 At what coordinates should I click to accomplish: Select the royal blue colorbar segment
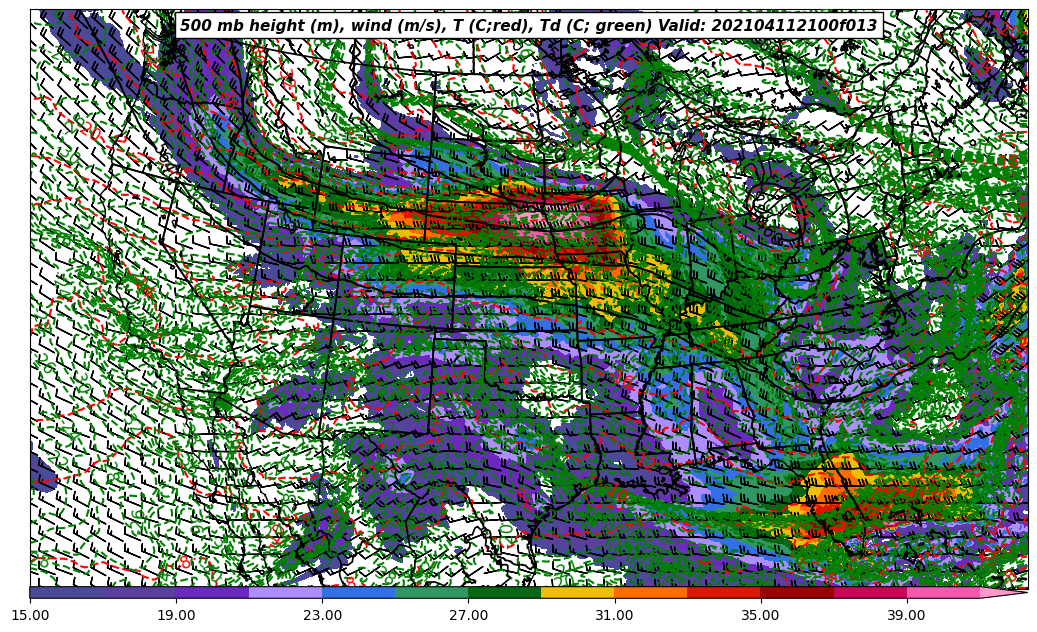[x=358, y=592]
